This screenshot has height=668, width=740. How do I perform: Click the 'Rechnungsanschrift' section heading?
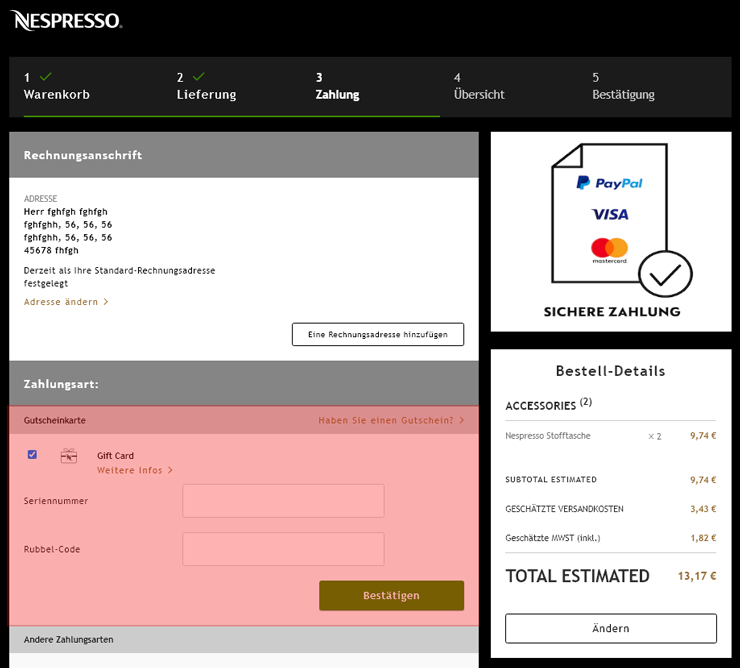click(x=83, y=155)
